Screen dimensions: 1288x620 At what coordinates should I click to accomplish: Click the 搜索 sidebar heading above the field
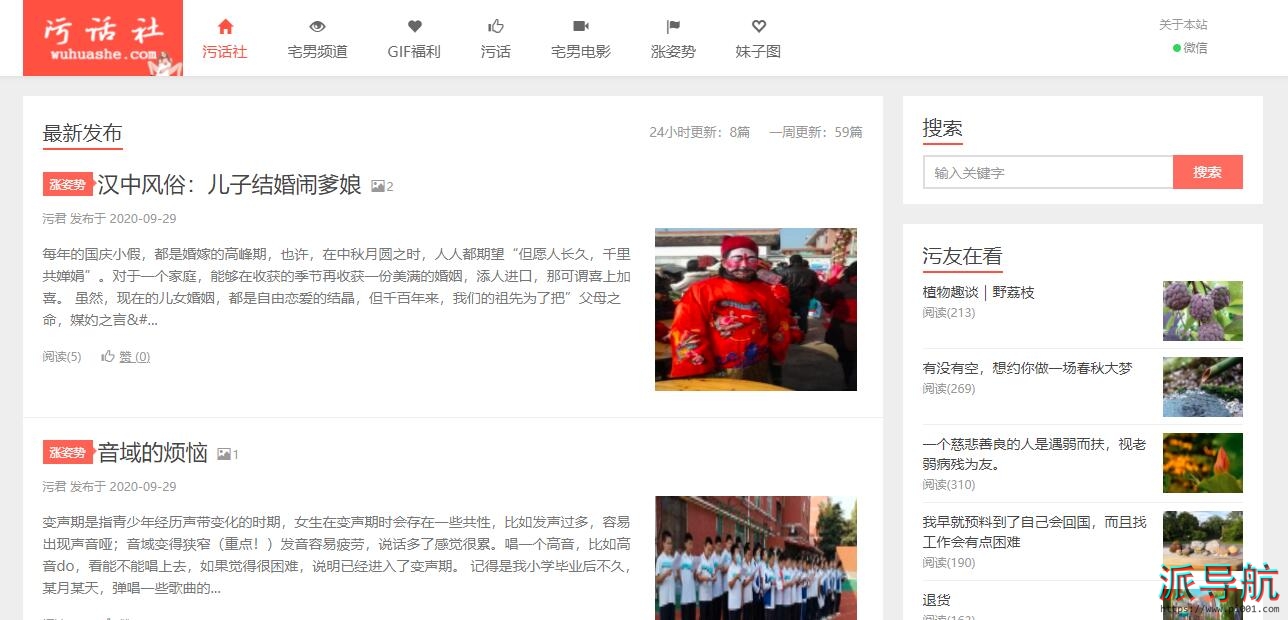(943, 128)
